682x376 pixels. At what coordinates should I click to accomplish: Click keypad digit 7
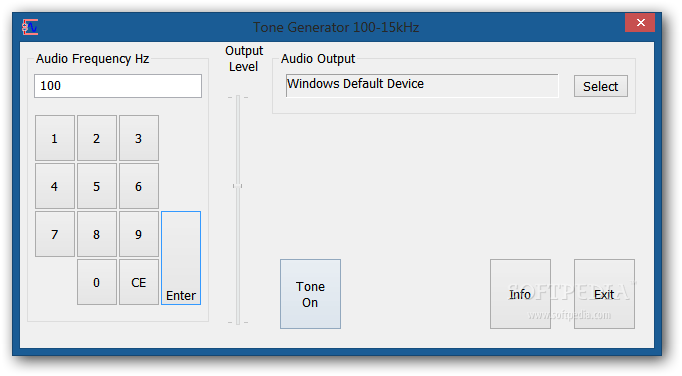(55, 234)
